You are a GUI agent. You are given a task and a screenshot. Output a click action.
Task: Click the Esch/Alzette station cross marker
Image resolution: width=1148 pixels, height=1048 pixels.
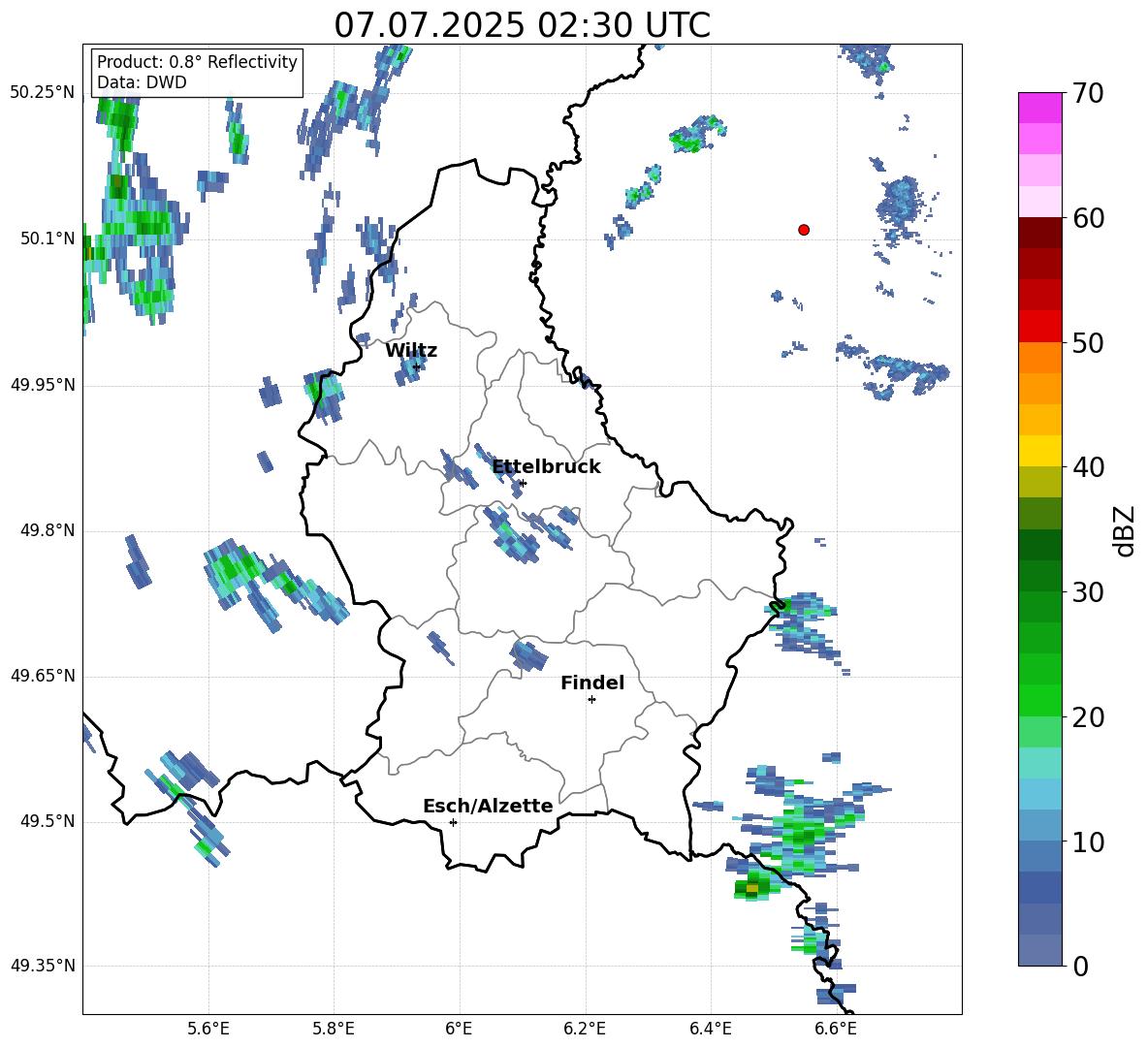(x=453, y=822)
